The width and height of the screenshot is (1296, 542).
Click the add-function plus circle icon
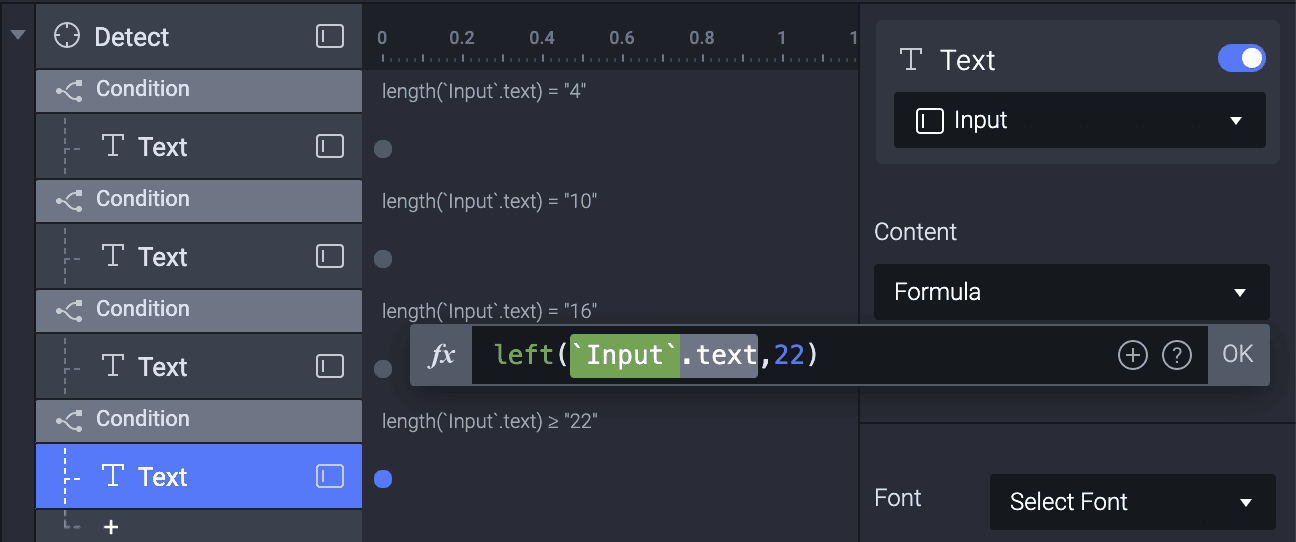pos(1132,355)
